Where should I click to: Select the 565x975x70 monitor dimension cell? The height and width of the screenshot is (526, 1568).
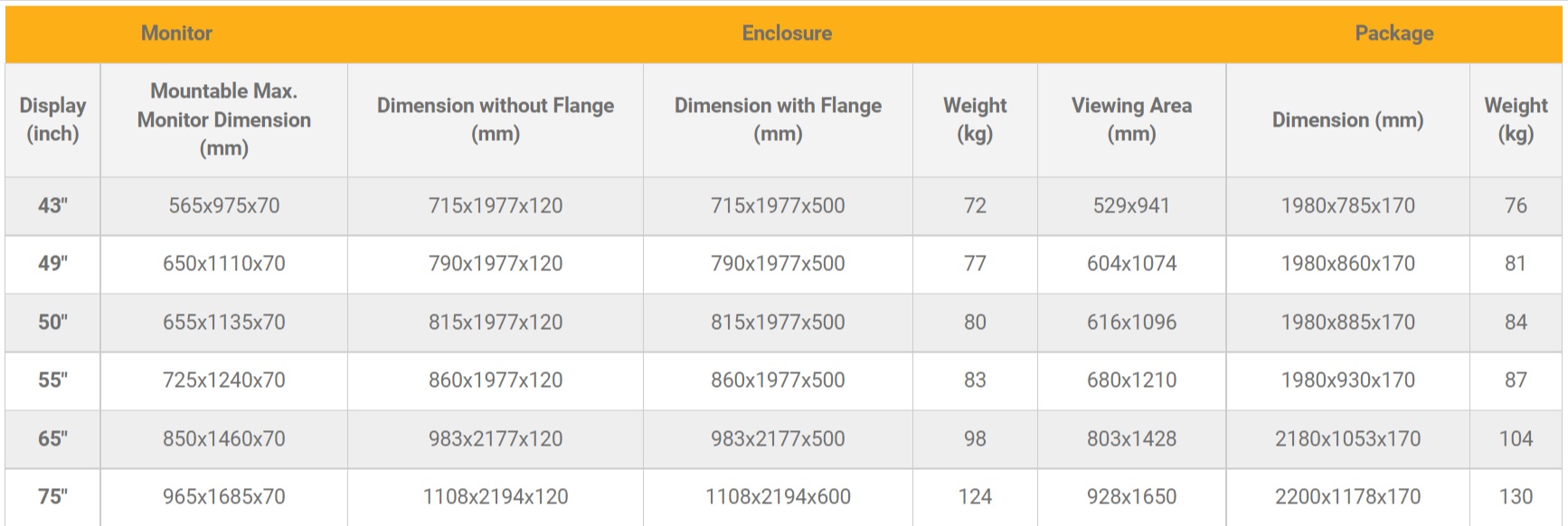[x=223, y=206]
